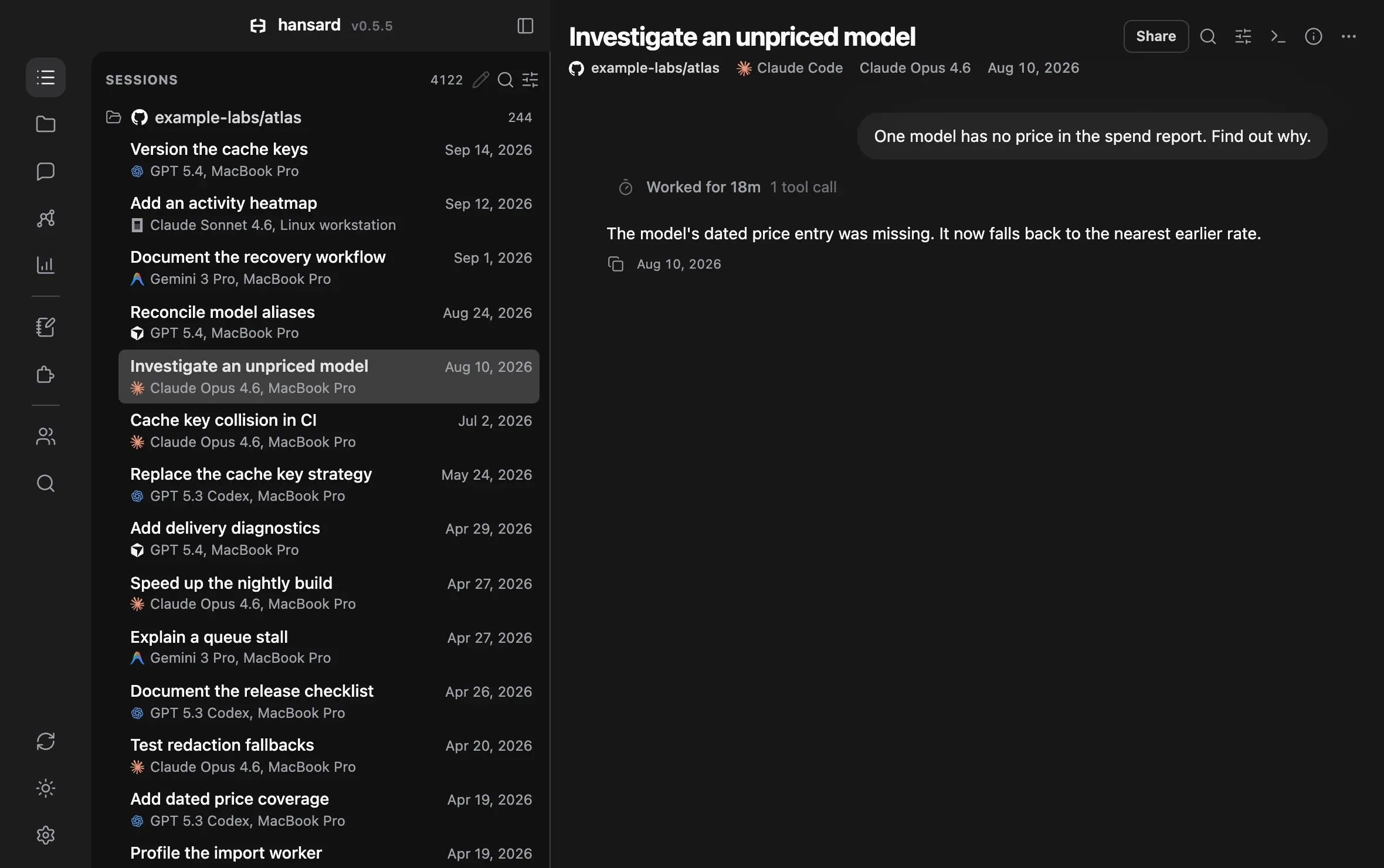The height and width of the screenshot is (868, 1384).
Task: Expand the Worked for 18m tool call row
Action: (x=727, y=187)
